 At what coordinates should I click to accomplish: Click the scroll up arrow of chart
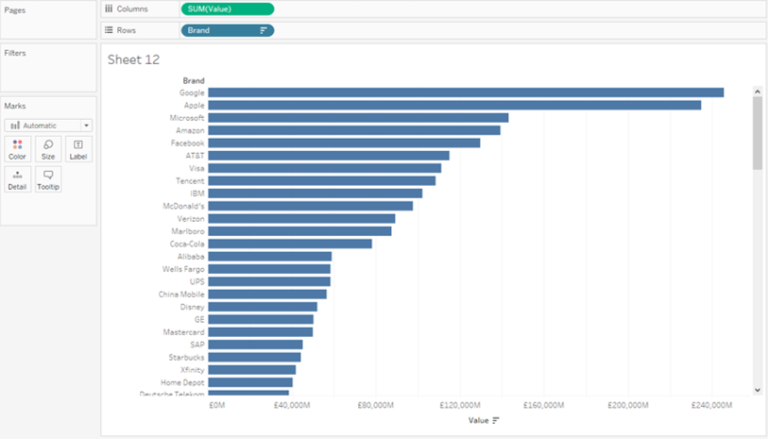[757, 92]
